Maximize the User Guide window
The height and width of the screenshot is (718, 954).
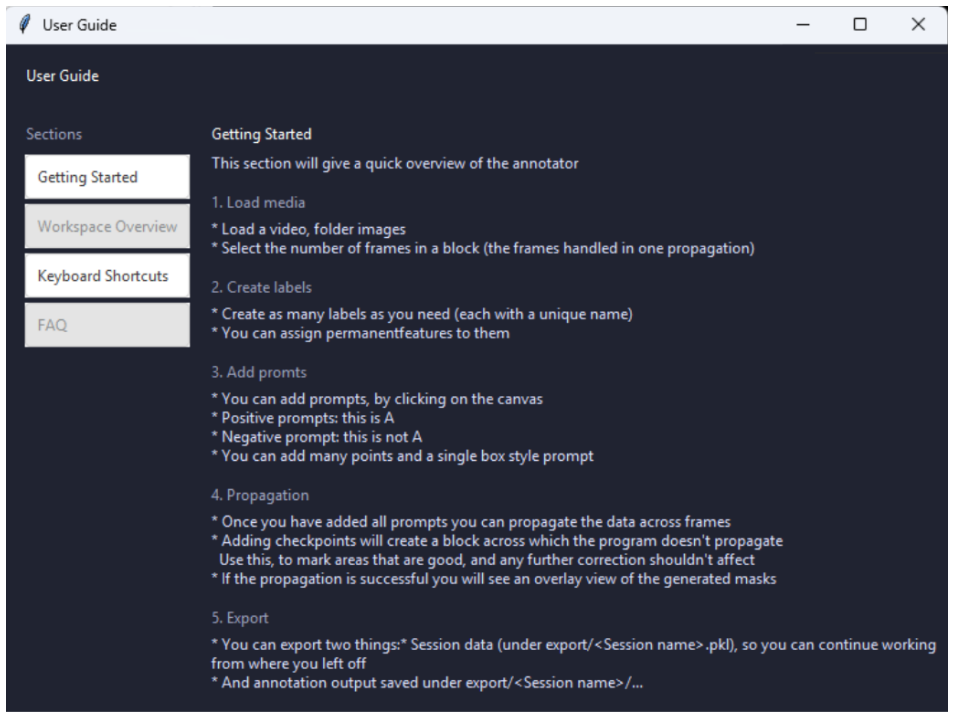tap(860, 25)
